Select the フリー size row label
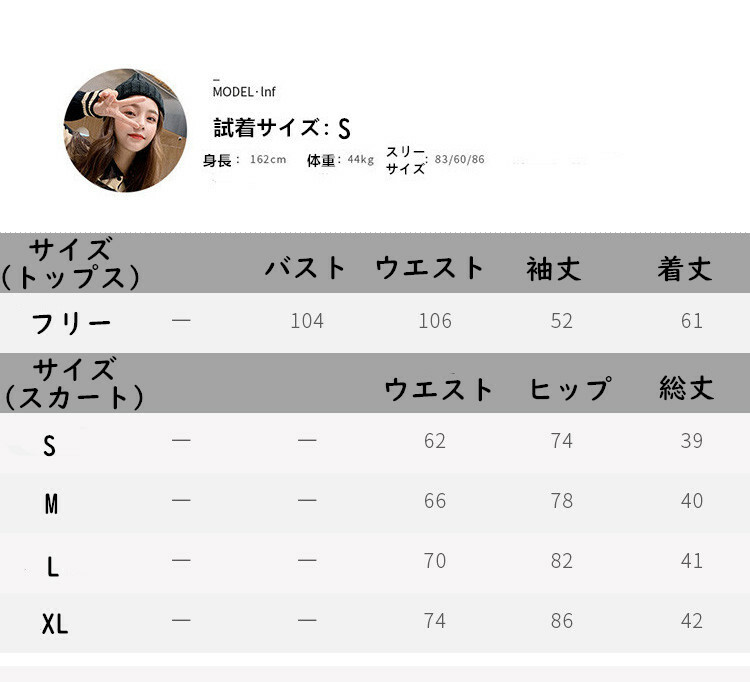Viewport: 750px width, 682px height. [71, 324]
